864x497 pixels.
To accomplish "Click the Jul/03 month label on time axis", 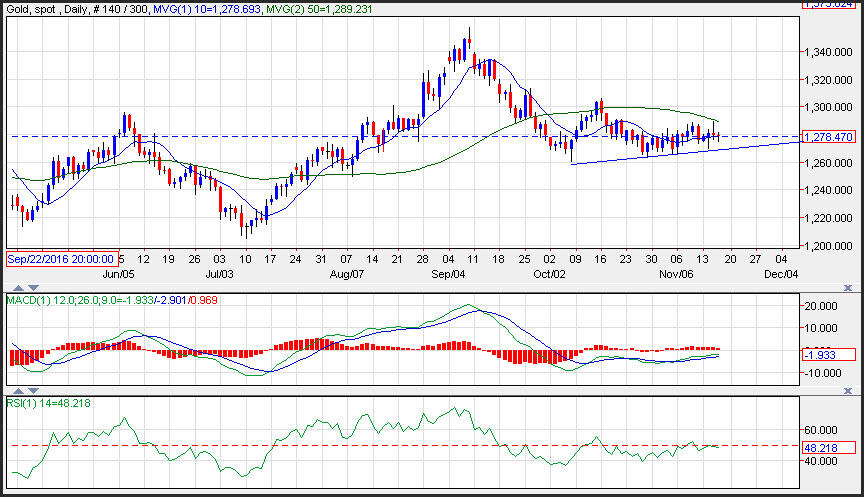I will point(219,273).
